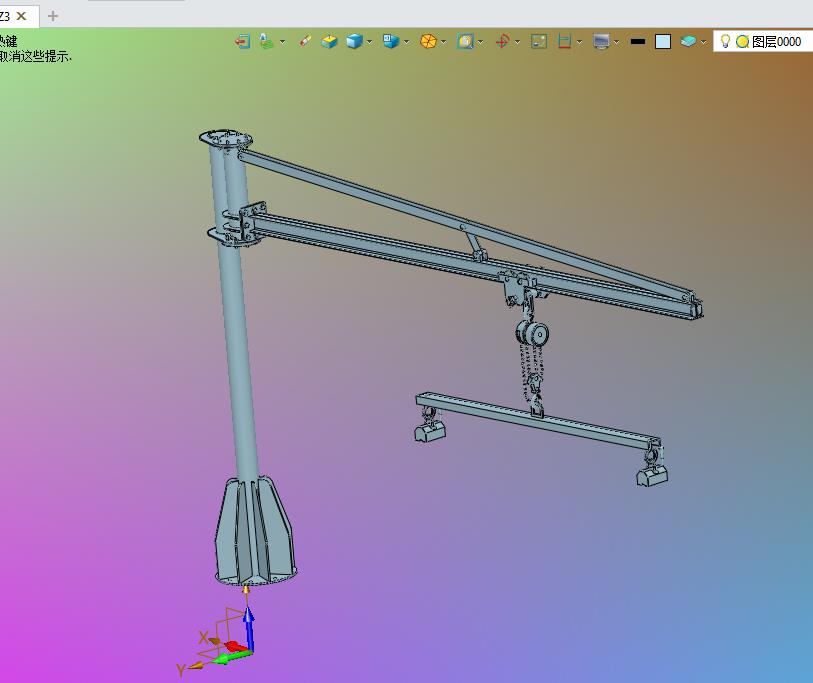Close the Z3 document tab
Viewport: 813px width, 683px height.
21,16
